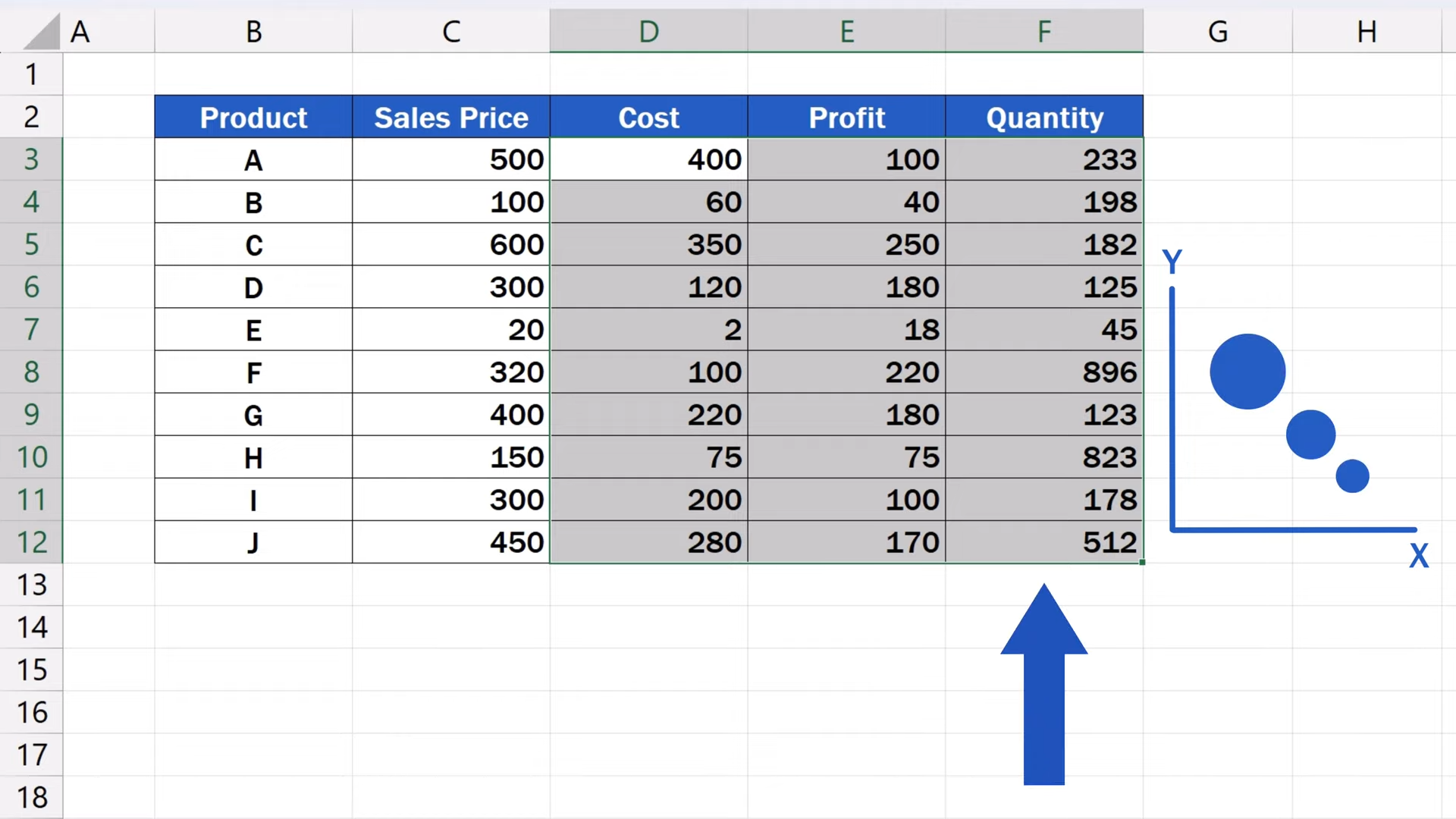Select the cell with value 896
1456x819 pixels.
1044,372
